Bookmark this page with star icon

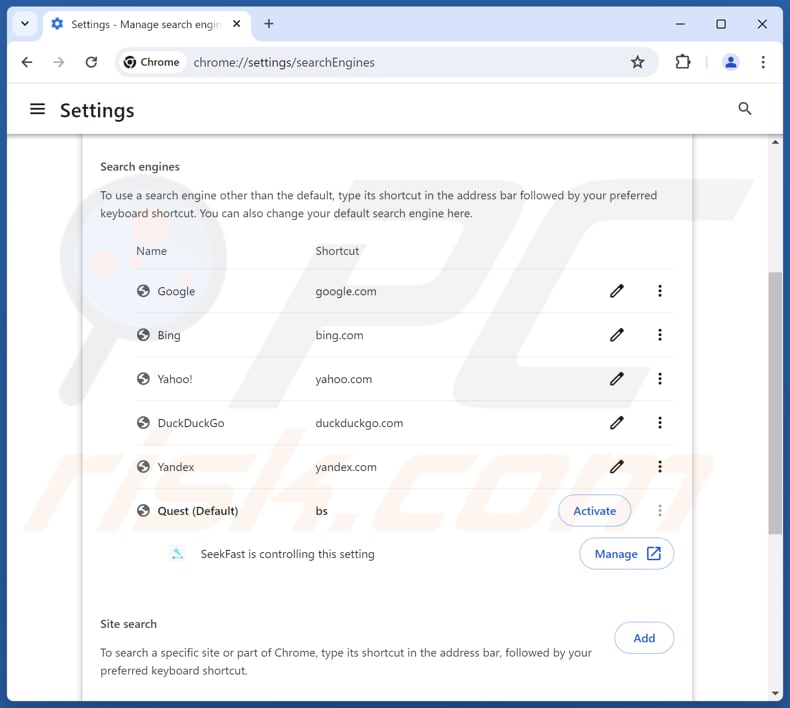637,62
